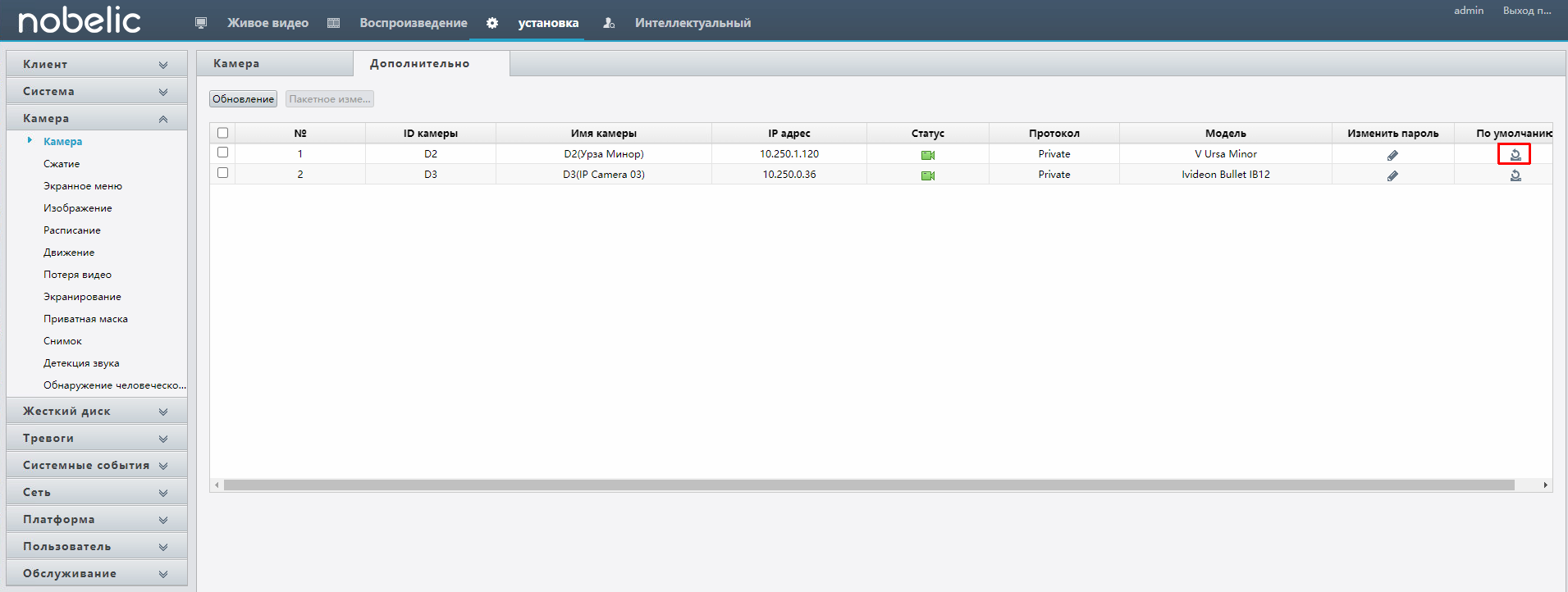Open Камера item in sidebar list
This screenshot has height=592, width=1568.
62,141
